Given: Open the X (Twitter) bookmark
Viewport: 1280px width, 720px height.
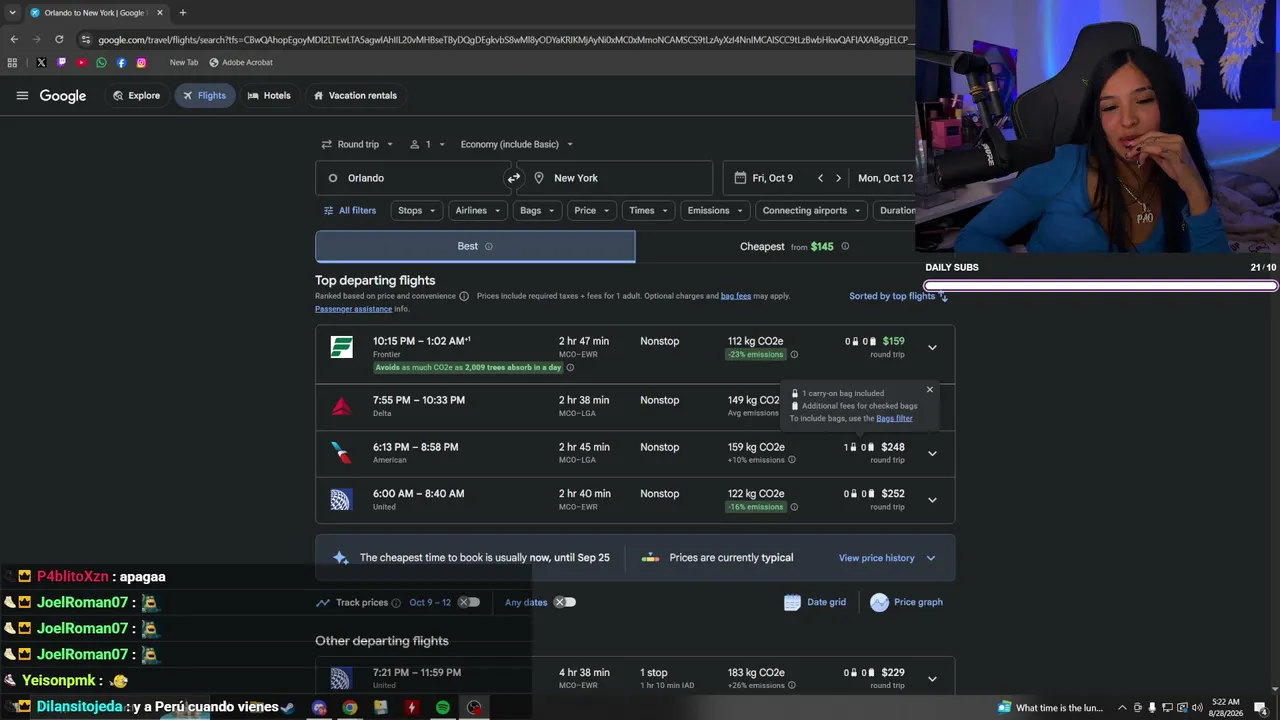Looking at the screenshot, I should click(x=41, y=62).
